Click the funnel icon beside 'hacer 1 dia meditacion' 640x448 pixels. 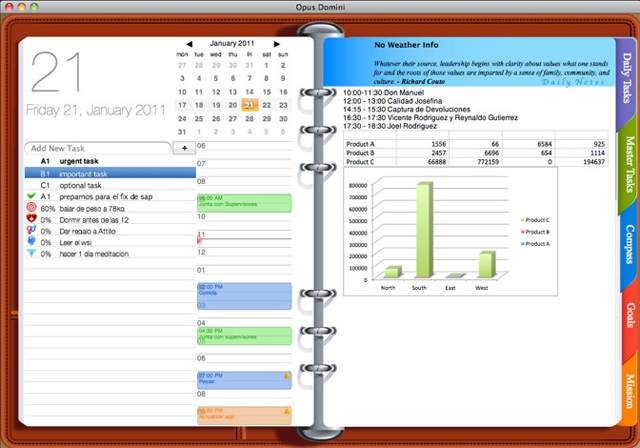pyautogui.click(x=31, y=253)
